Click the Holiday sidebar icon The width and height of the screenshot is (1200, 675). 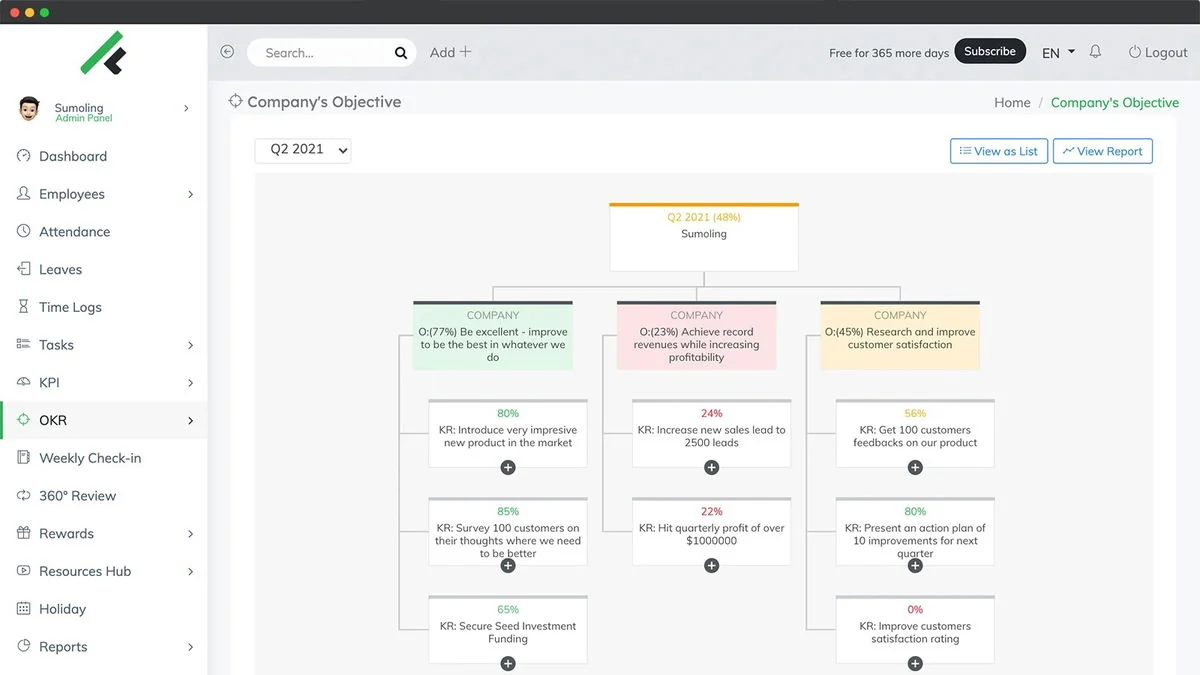(22, 608)
